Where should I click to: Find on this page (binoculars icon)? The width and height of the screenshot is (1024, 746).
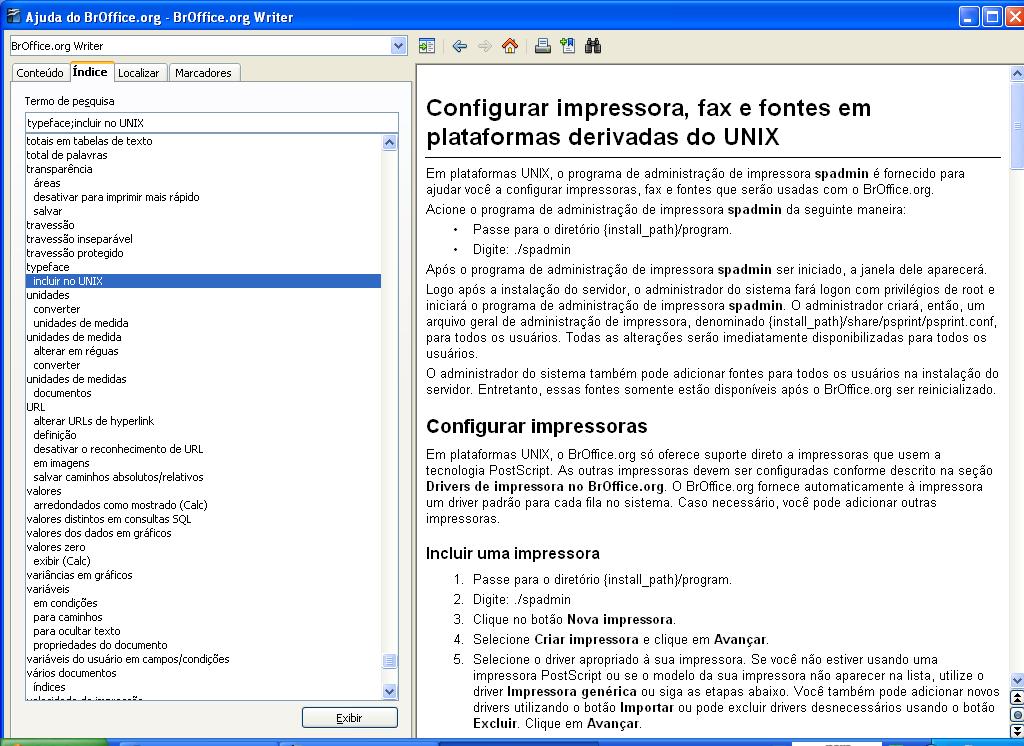593,46
